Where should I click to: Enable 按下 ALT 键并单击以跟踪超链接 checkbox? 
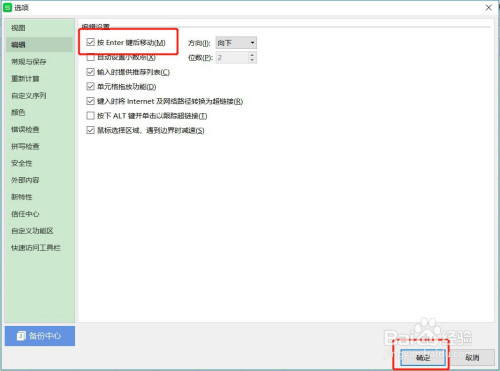90,116
